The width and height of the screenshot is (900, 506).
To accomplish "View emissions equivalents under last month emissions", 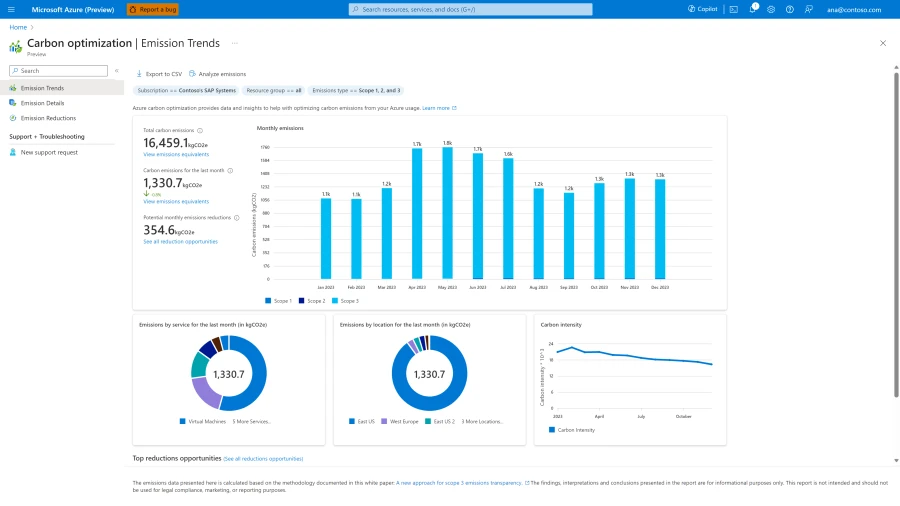I will [176, 201].
